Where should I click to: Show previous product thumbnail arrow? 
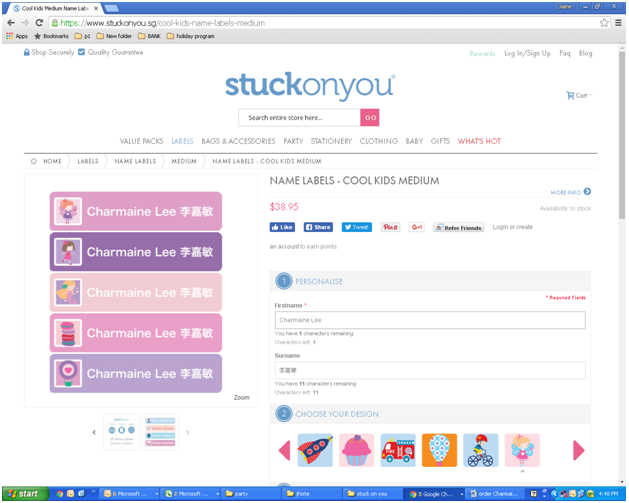(x=94, y=432)
